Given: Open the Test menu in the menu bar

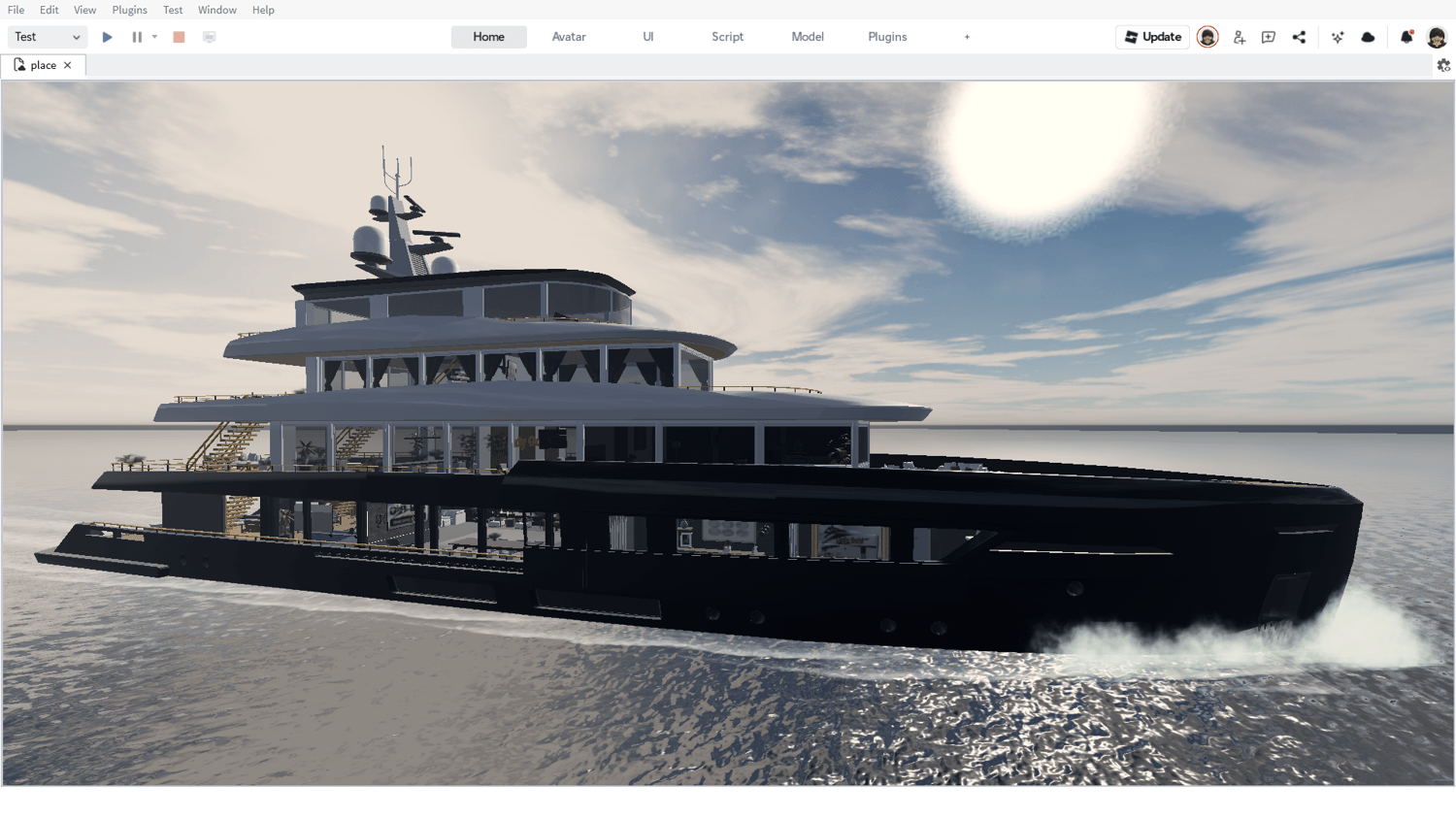Looking at the screenshot, I should click(x=173, y=10).
